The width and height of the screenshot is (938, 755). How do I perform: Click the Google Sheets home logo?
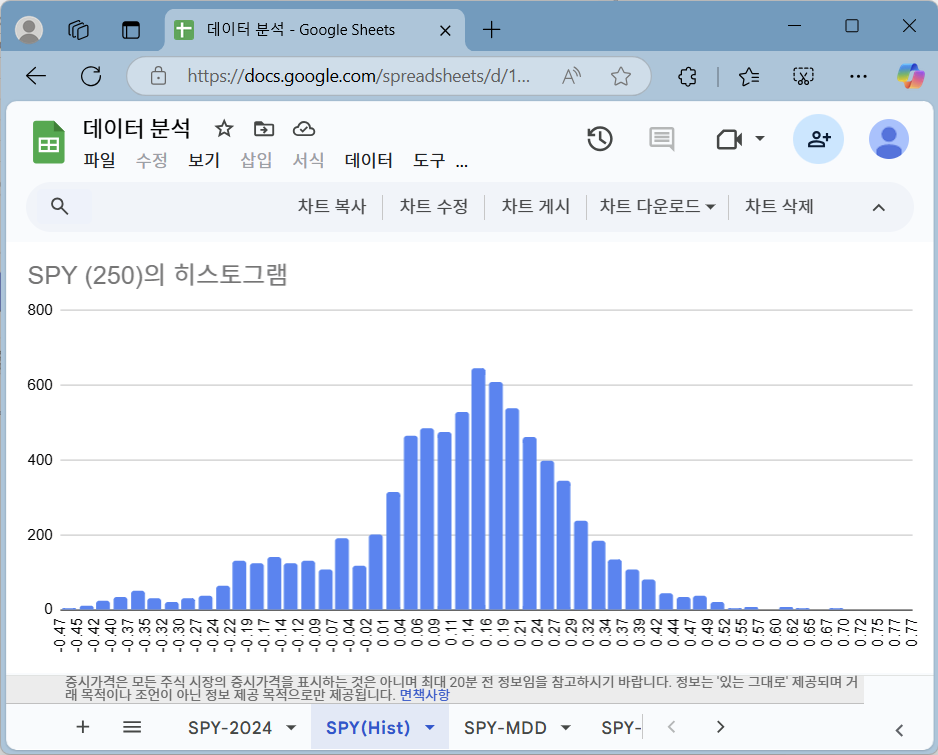point(48,142)
